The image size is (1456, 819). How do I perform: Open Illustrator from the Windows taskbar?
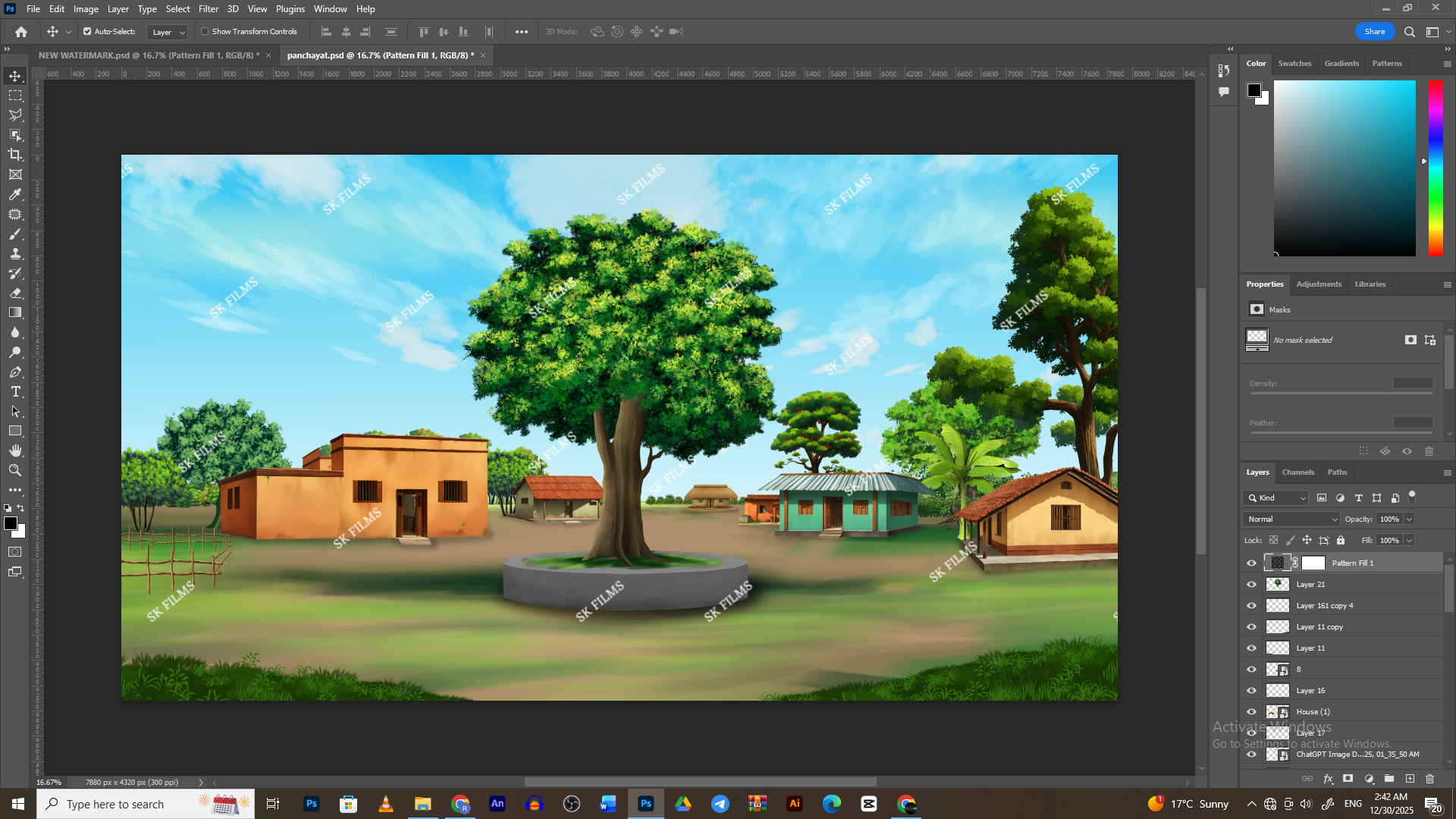(x=794, y=804)
